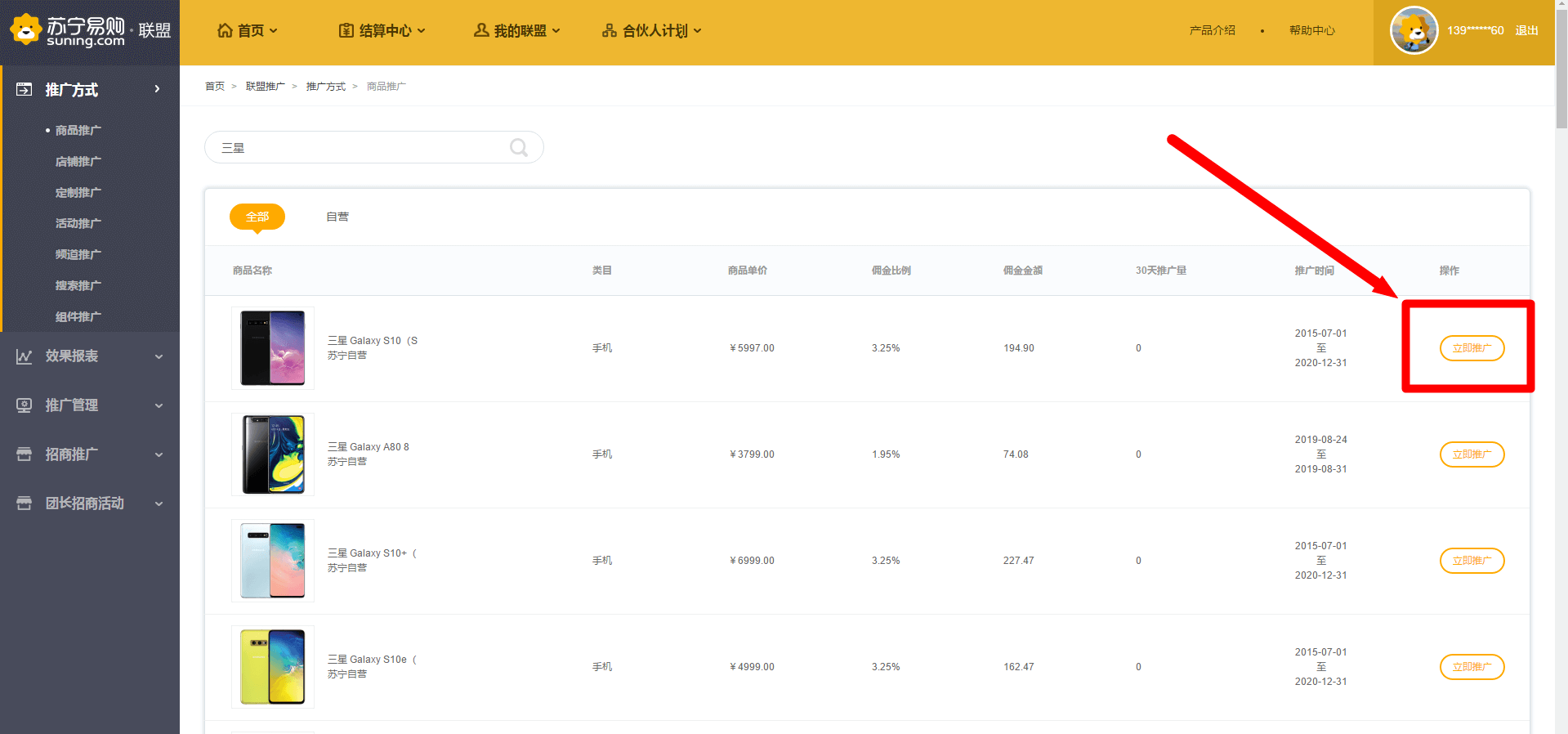
Task: Click the 推广方式 sidebar icon
Action: pyautogui.click(x=25, y=89)
